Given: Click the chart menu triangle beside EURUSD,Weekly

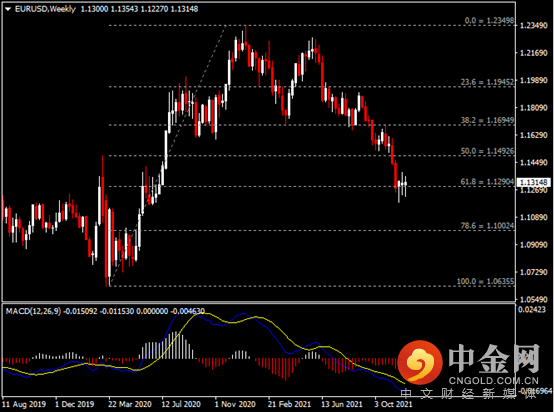Looking at the screenshot, I should pos(8,9).
